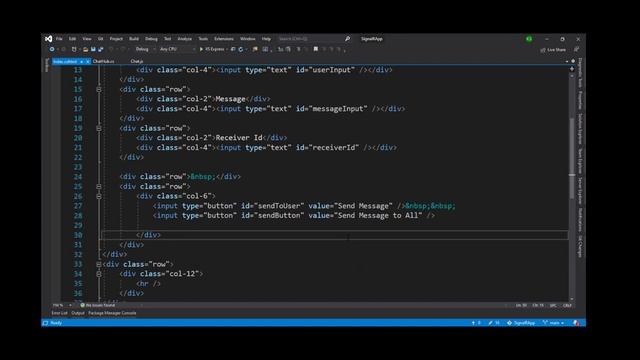The image size is (640, 360).
Task: Click the split editor handle icon
Action: click(x=572, y=69)
